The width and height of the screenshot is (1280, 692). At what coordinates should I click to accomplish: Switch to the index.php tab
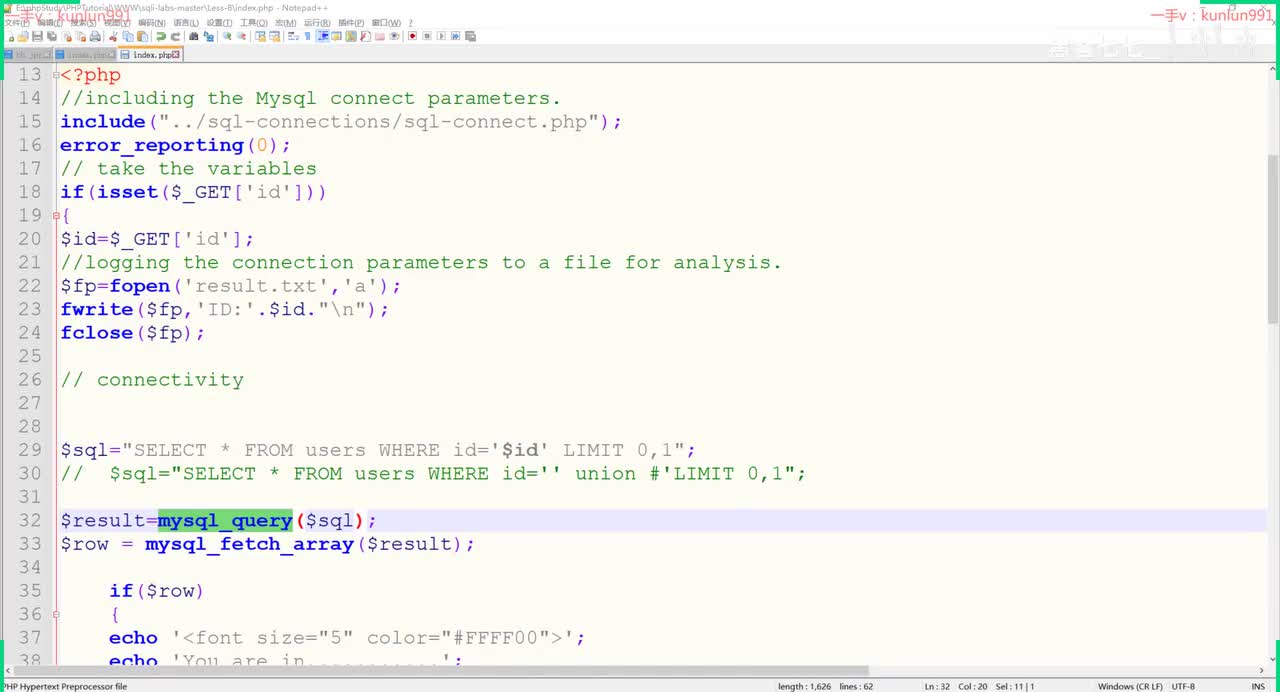point(150,55)
